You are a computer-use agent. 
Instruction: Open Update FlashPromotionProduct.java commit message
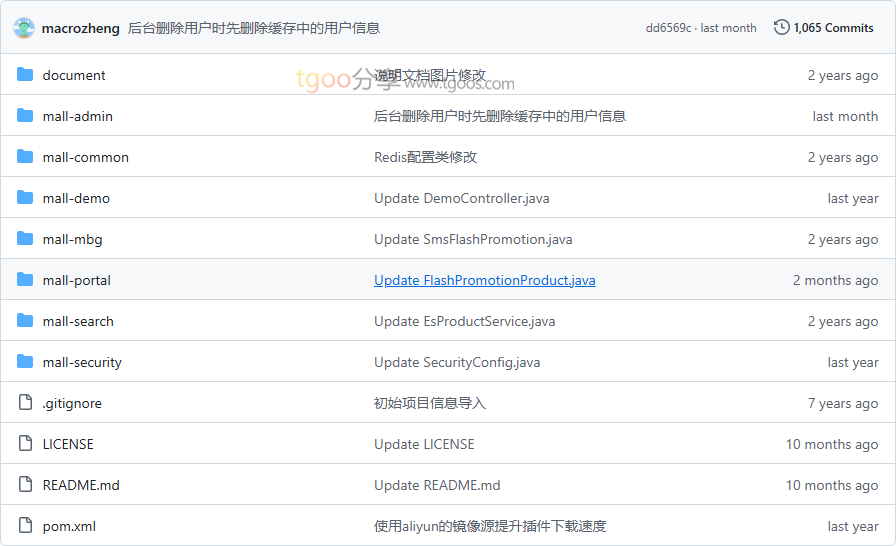[484, 280]
